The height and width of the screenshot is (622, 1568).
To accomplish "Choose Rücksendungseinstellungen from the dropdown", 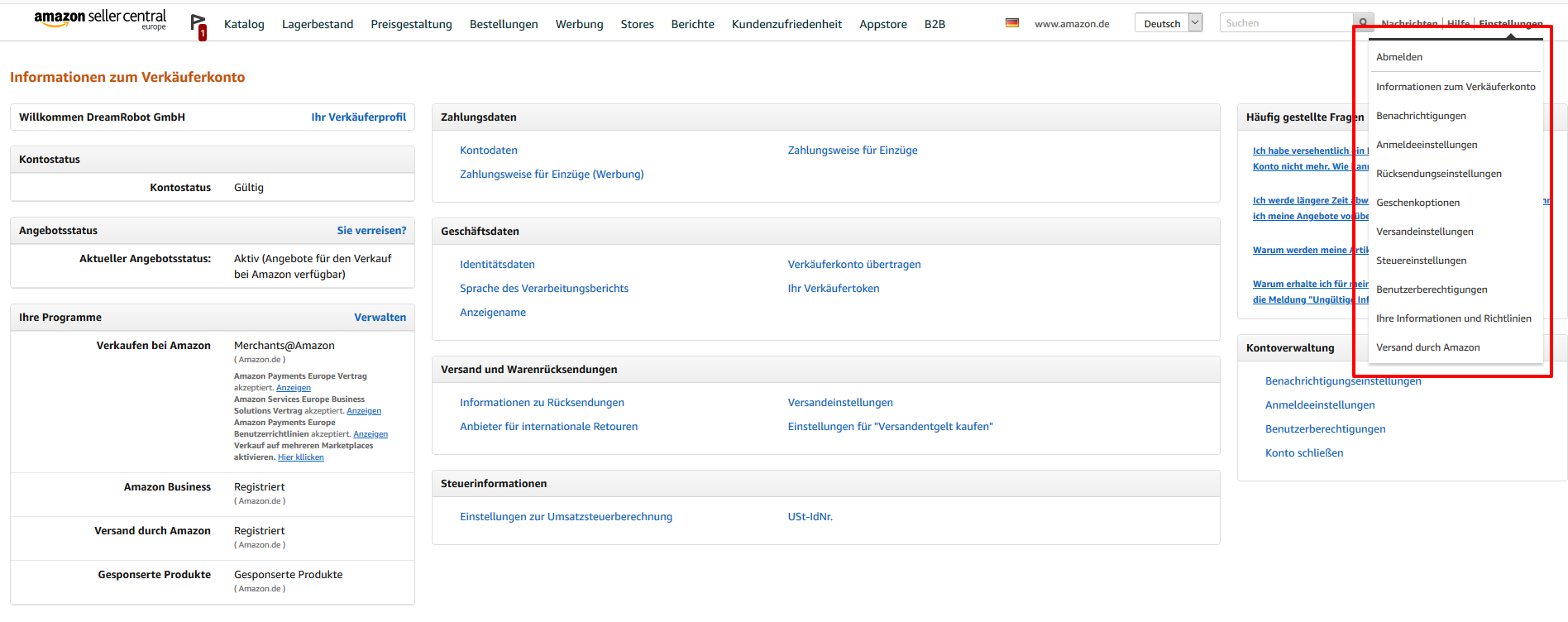I will pyautogui.click(x=1439, y=174).
